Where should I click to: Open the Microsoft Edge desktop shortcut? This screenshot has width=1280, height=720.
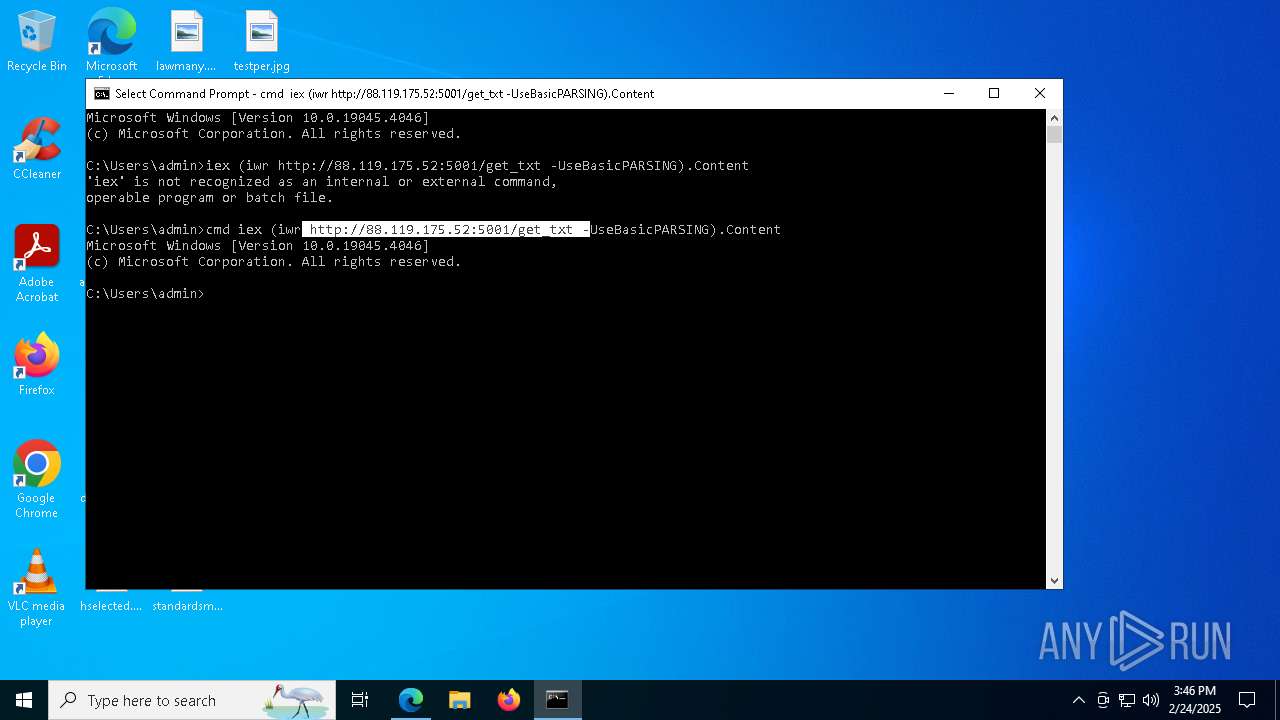(111, 42)
